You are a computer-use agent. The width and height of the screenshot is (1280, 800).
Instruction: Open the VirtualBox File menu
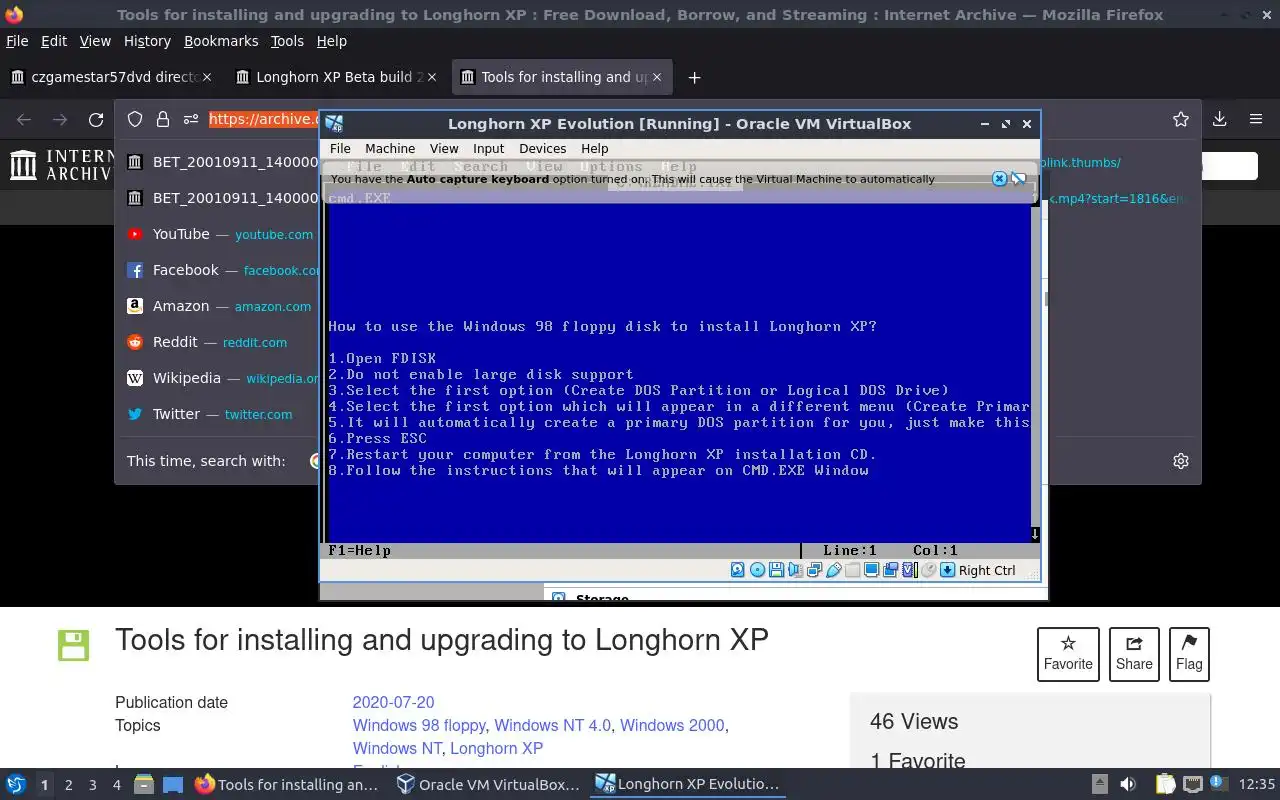click(340, 148)
